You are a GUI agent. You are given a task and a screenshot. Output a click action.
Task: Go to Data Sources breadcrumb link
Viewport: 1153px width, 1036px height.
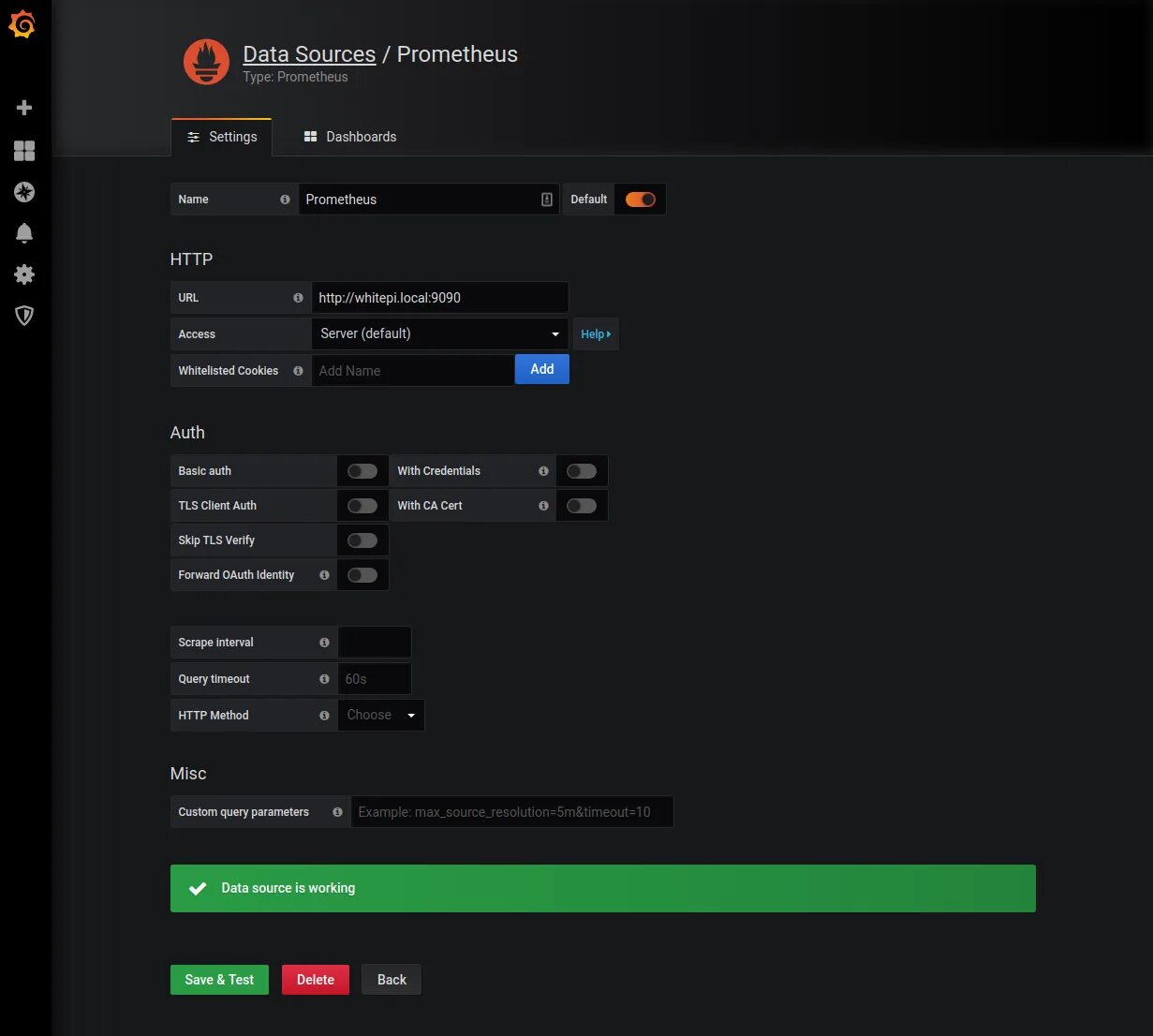(309, 54)
